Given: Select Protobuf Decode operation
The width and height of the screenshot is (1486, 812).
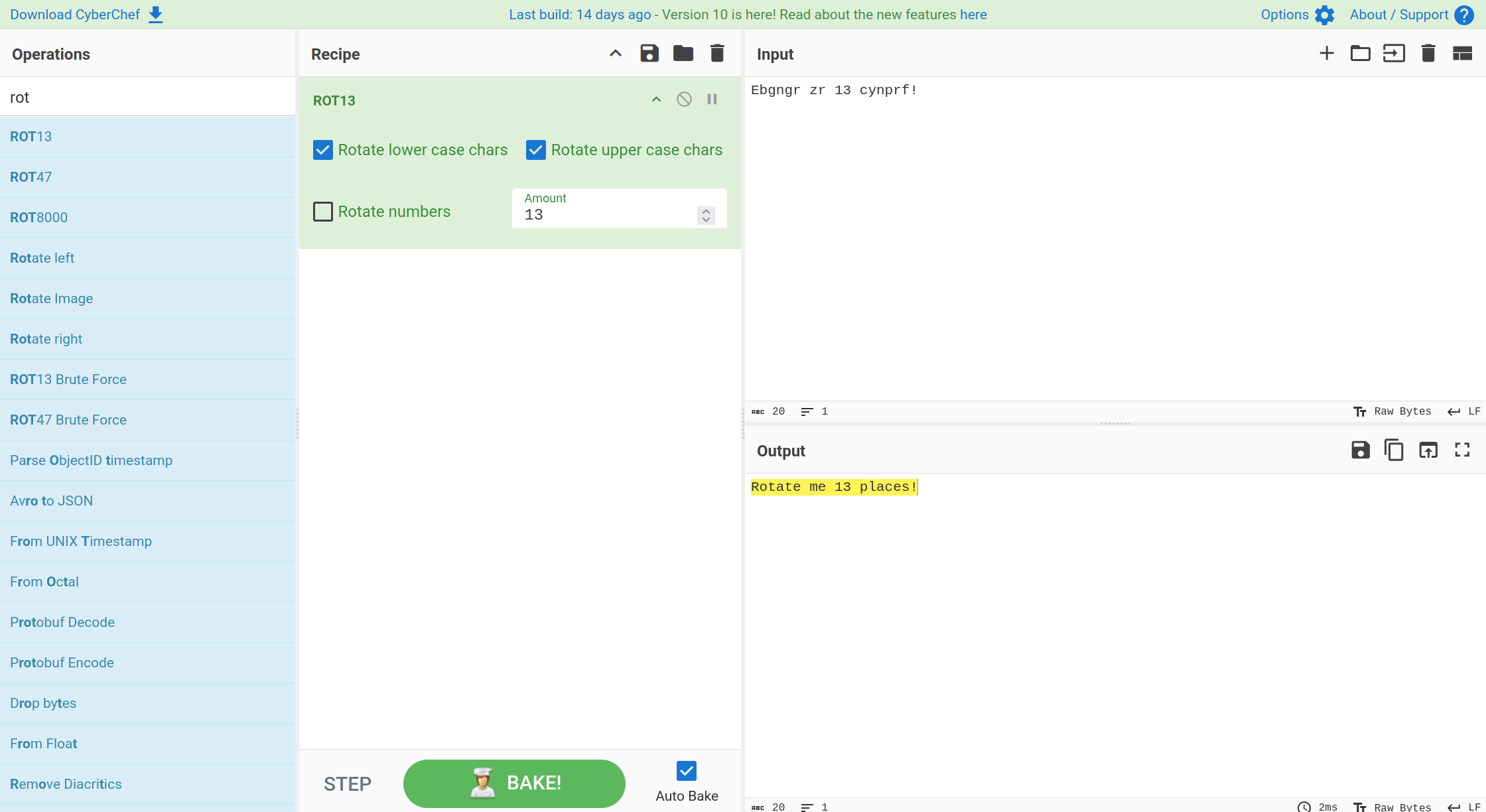Looking at the screenshot, I should coord(147,622).
